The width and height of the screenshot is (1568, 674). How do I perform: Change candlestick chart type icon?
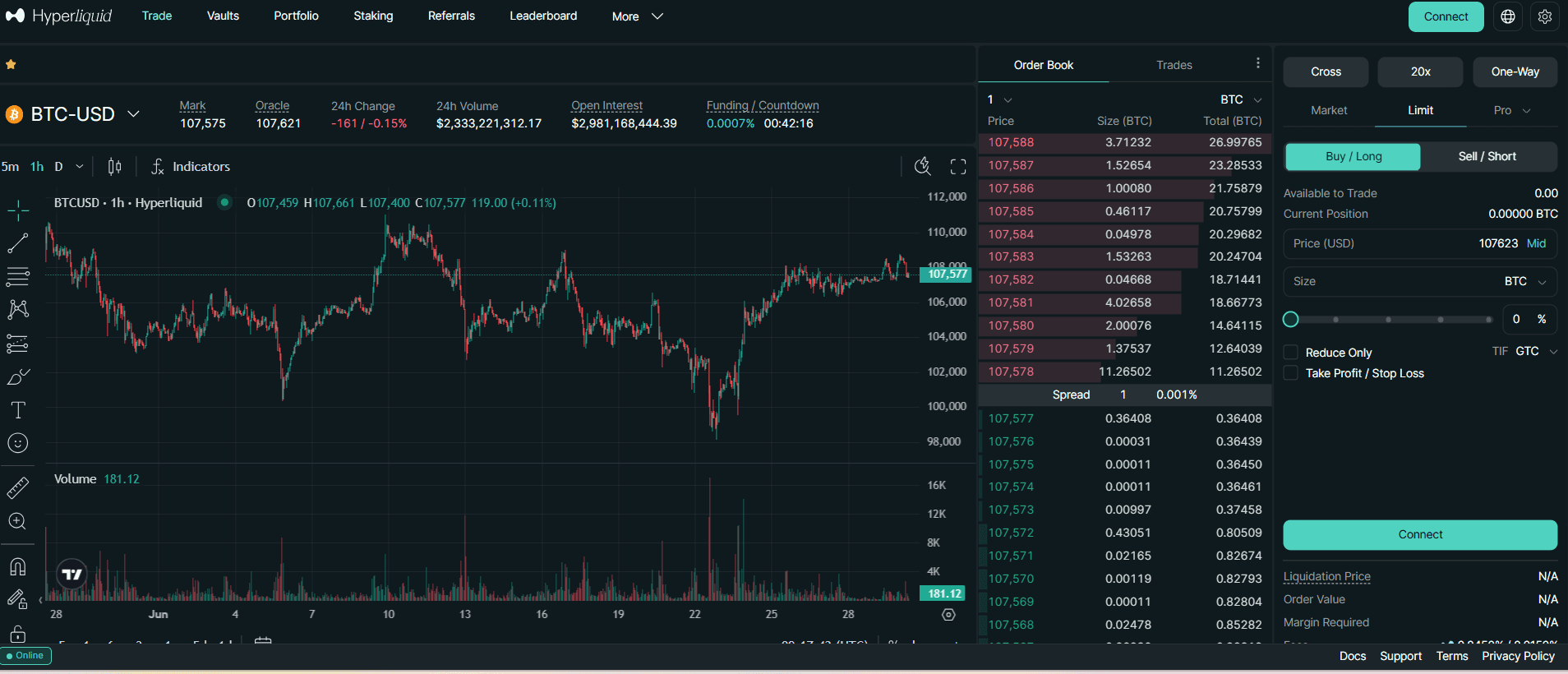[114, 167]
